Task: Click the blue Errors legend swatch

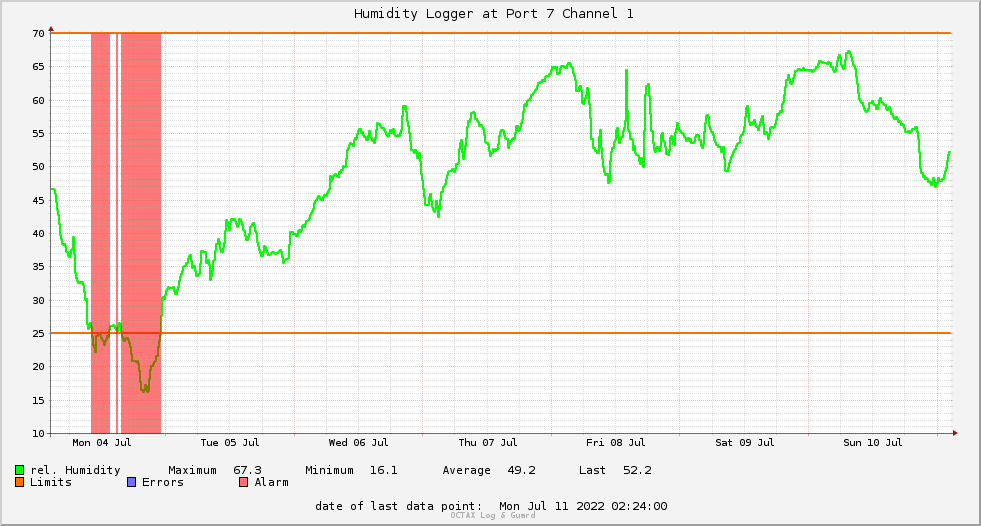Action: pos(131,482)
